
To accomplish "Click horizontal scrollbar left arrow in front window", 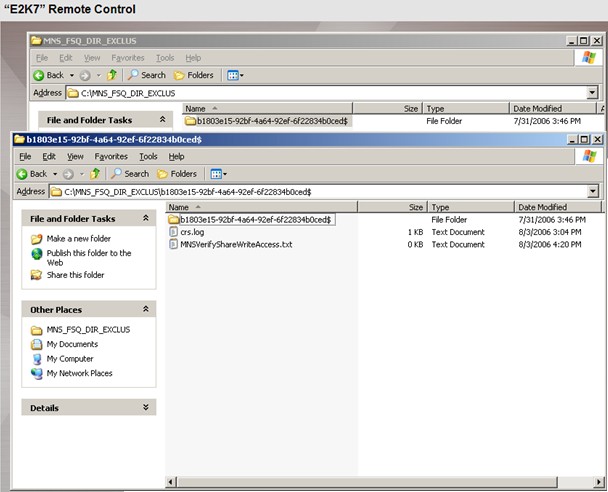I will [x=171, y=482].
